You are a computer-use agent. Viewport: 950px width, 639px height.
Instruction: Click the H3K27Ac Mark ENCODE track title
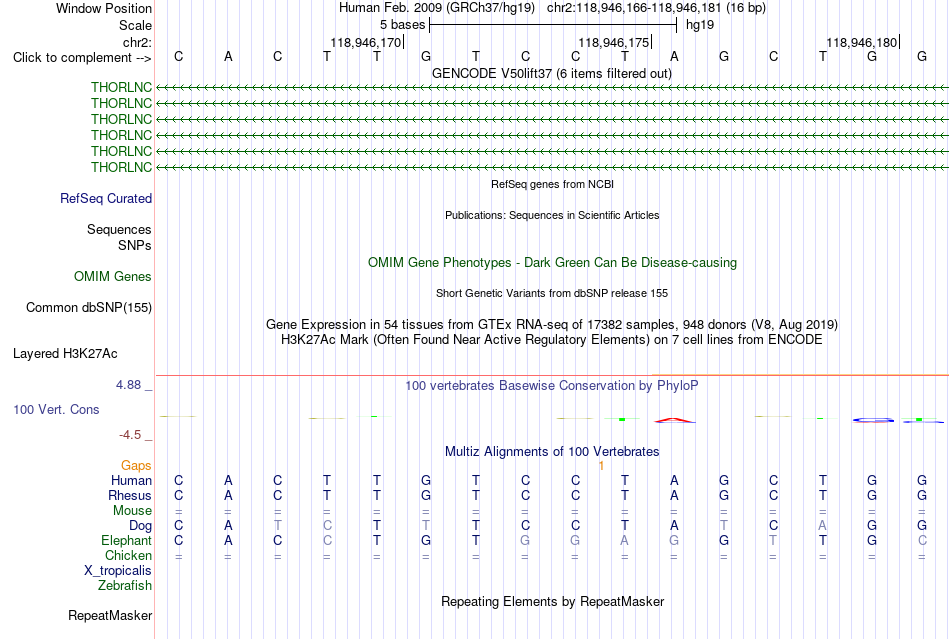[x=552, y=340]
